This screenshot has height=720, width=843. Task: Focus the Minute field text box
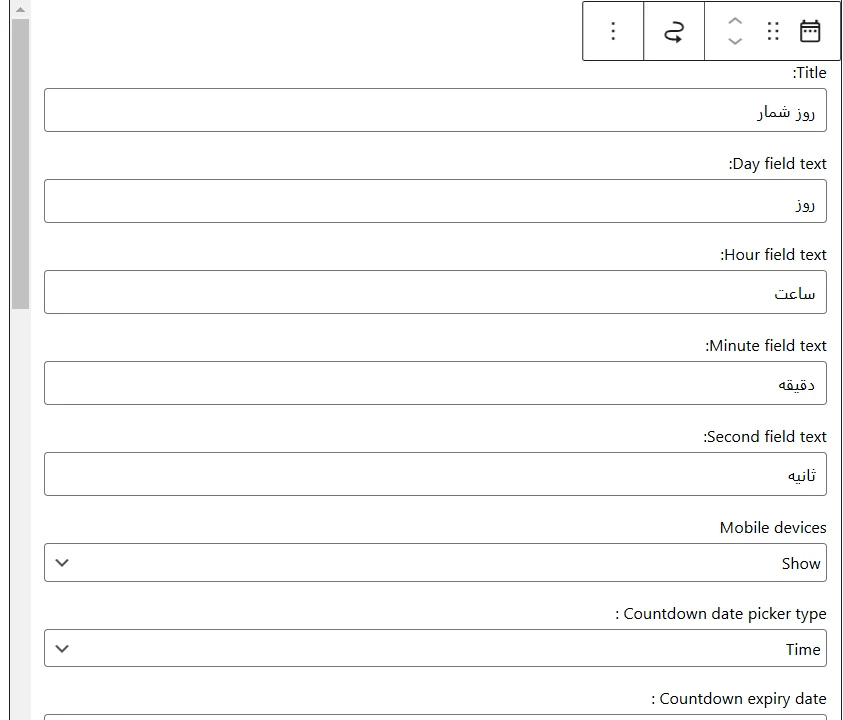[435, 384]
